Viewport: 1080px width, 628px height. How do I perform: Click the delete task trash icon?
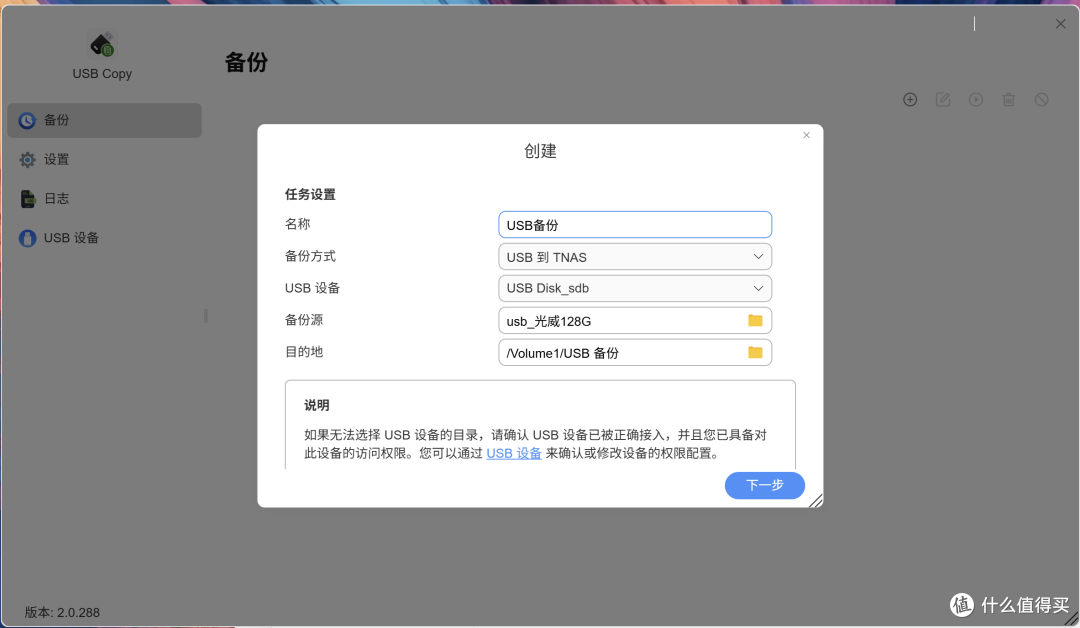pos(1008,100)
